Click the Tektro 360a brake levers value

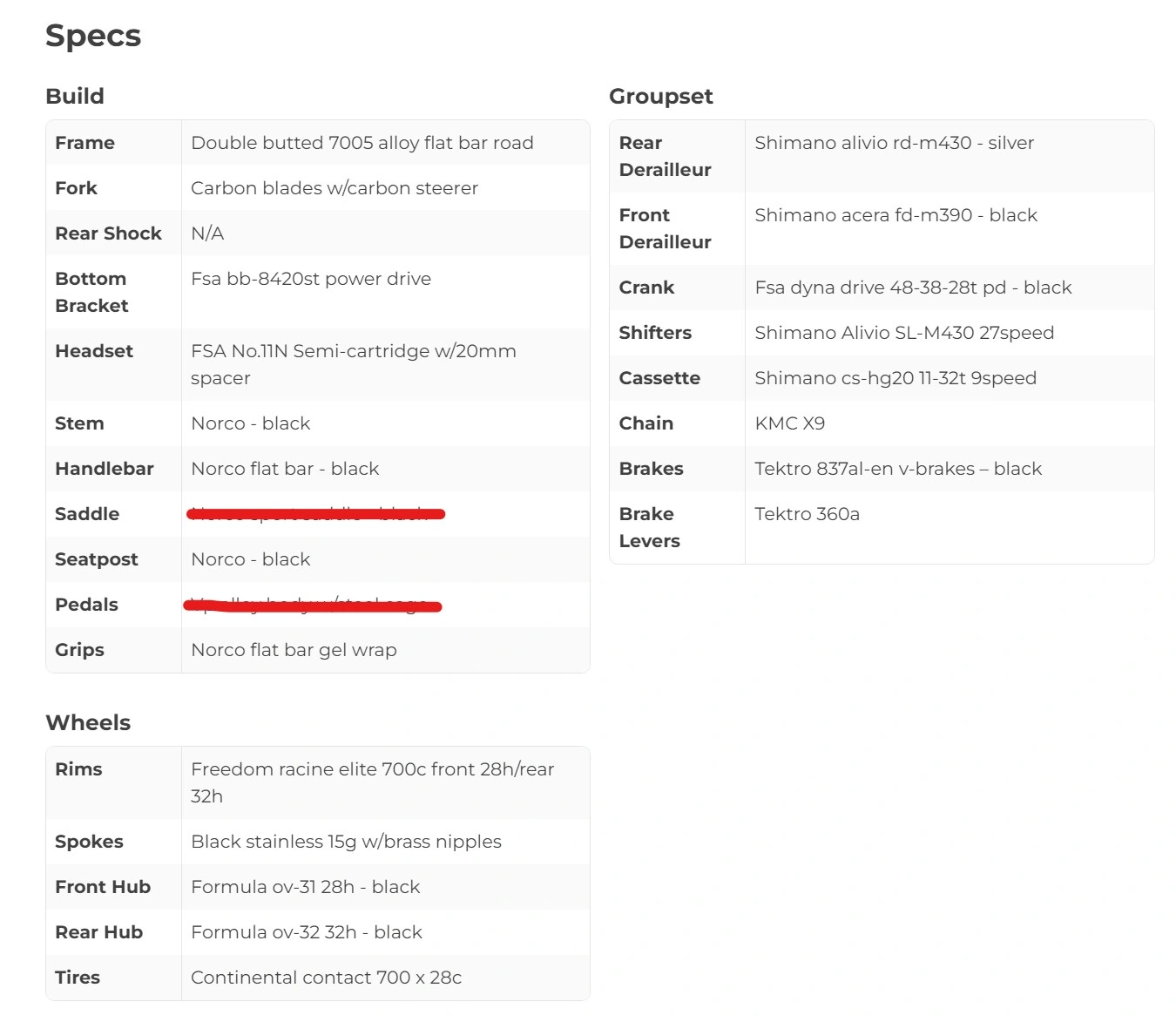click(807, 514)
